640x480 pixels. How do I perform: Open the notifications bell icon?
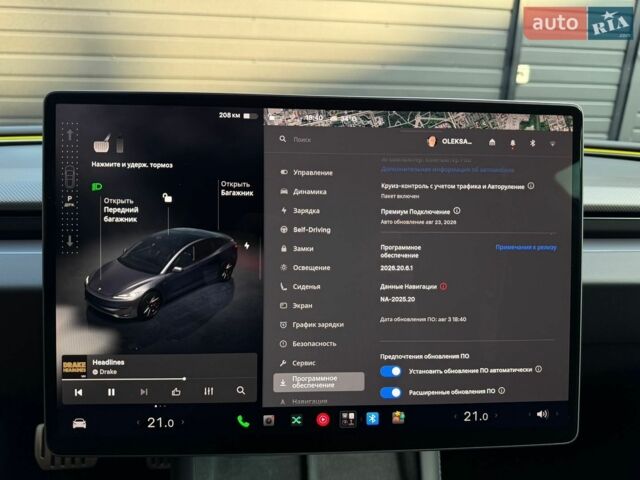513,143
